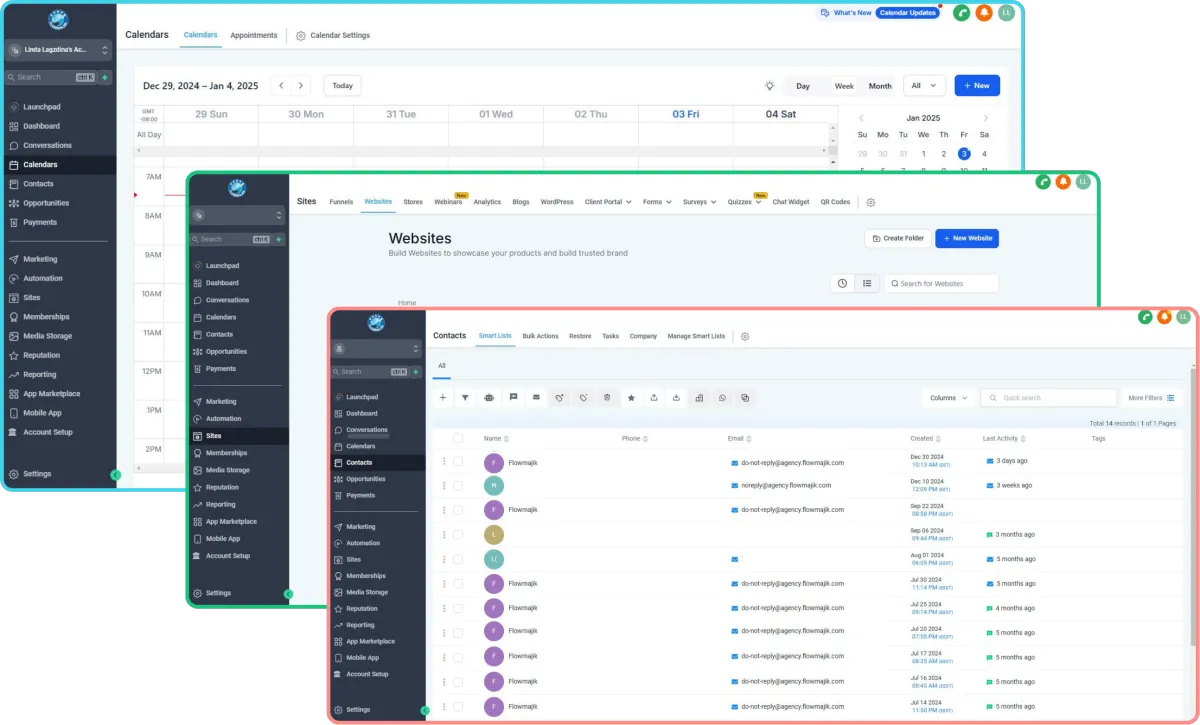Collapse the Calendars window sidebar with green arrow

[116, 475]
